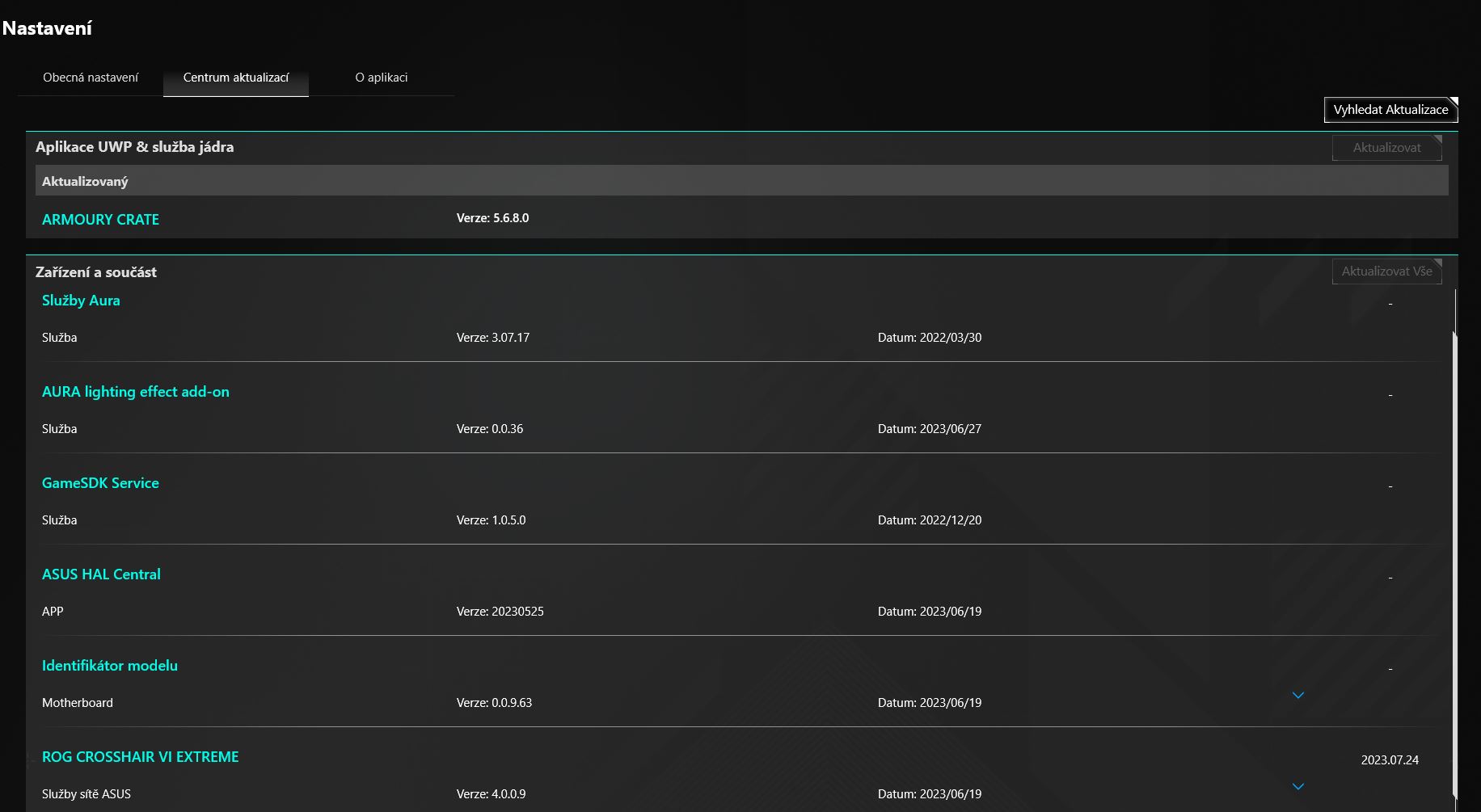
Task: Click the Vyhledat Aktualizace button
Action: tap(1390, 110)
